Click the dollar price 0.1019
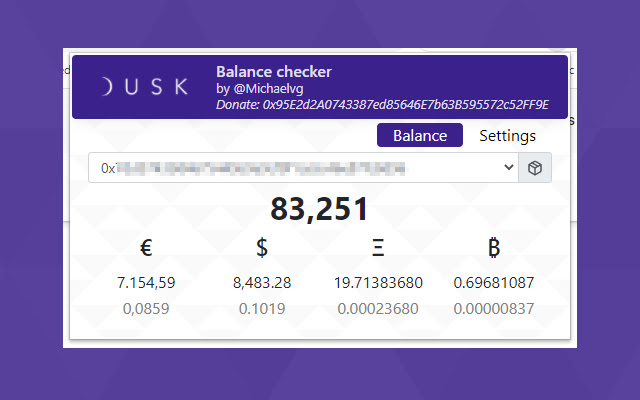The height and width of the screenshot is (400, 640). 262,309
